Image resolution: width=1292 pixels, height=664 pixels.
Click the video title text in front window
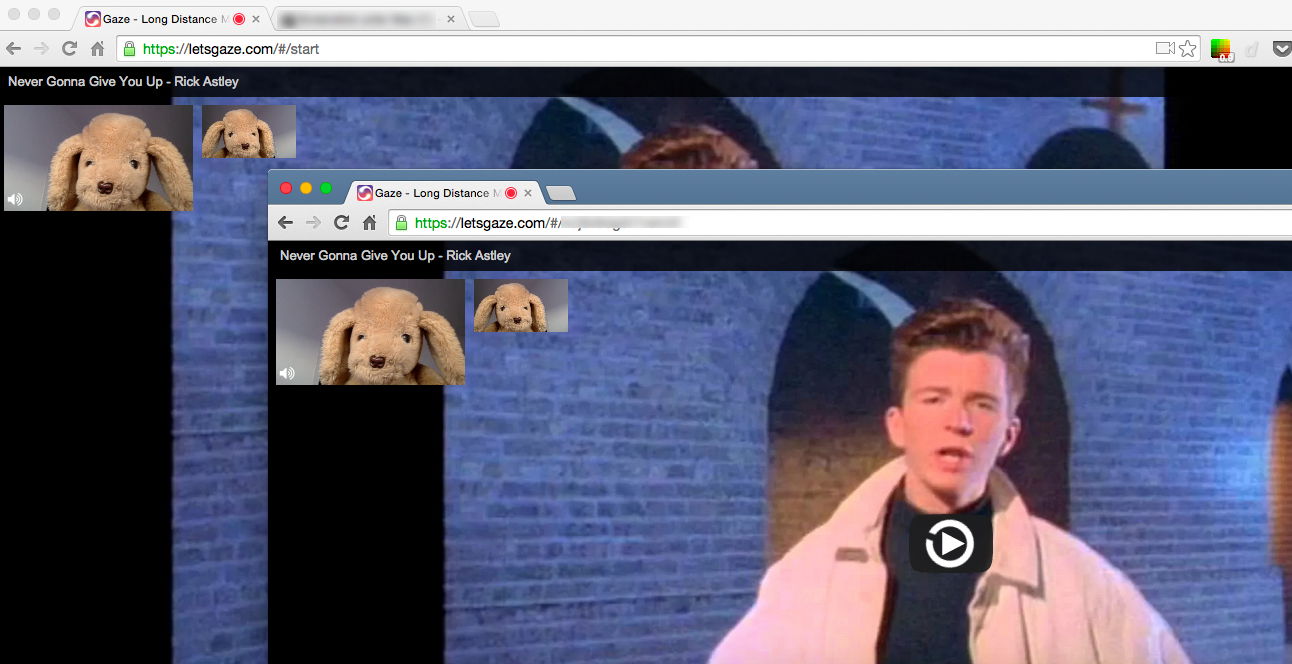click(395, 255)
